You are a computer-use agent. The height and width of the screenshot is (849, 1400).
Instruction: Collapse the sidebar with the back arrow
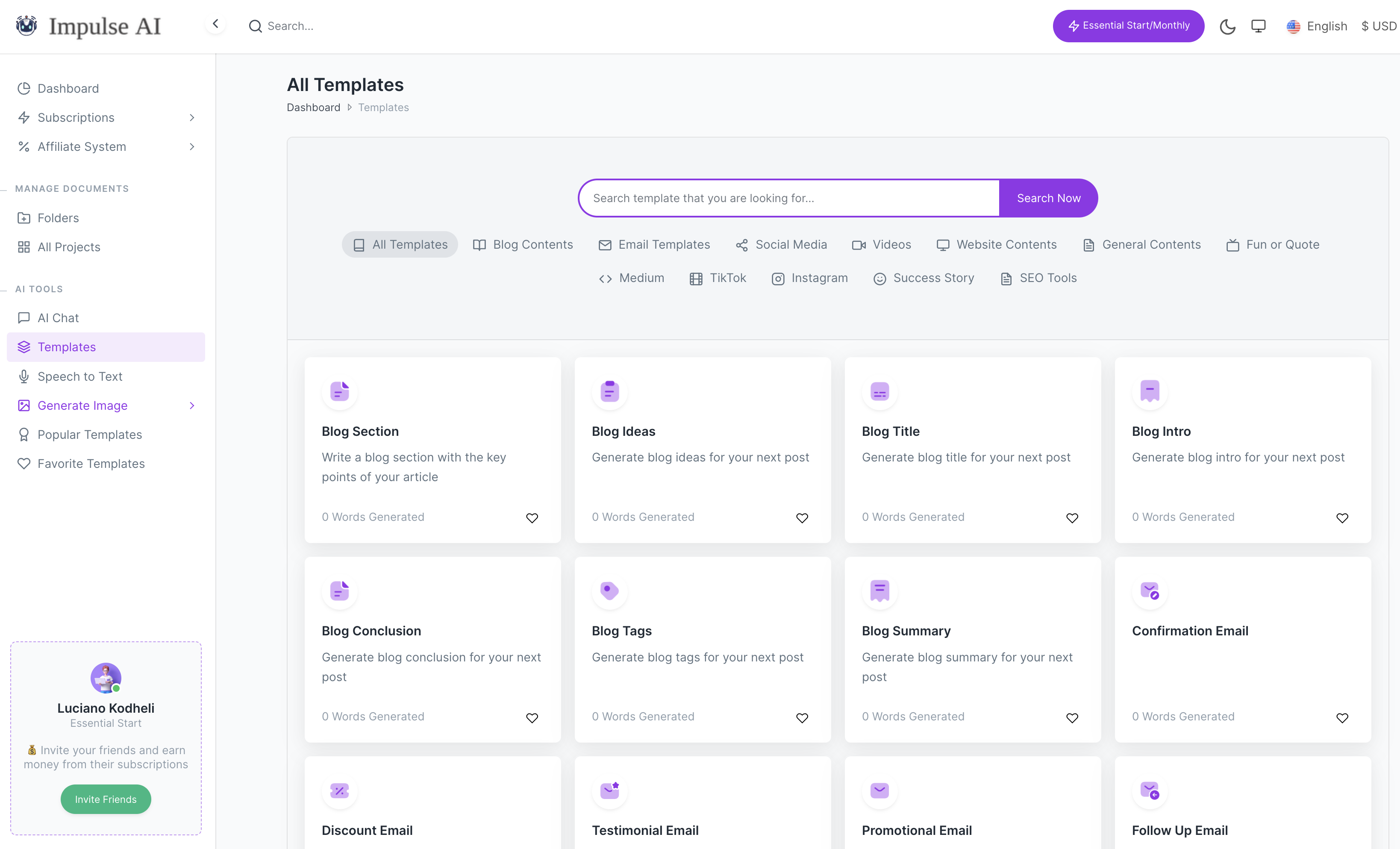pyautogui.click(x=215, y=24)
